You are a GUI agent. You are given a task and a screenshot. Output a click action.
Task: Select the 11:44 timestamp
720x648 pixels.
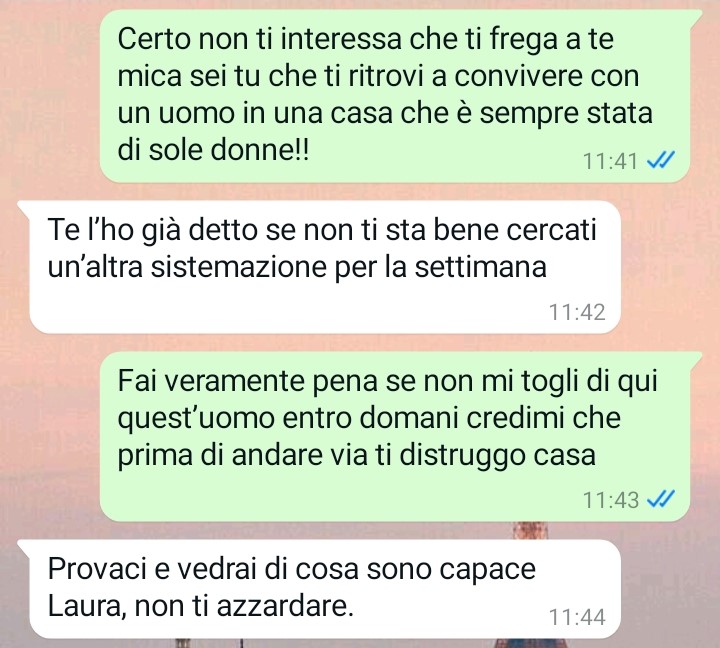pos(577,617)
